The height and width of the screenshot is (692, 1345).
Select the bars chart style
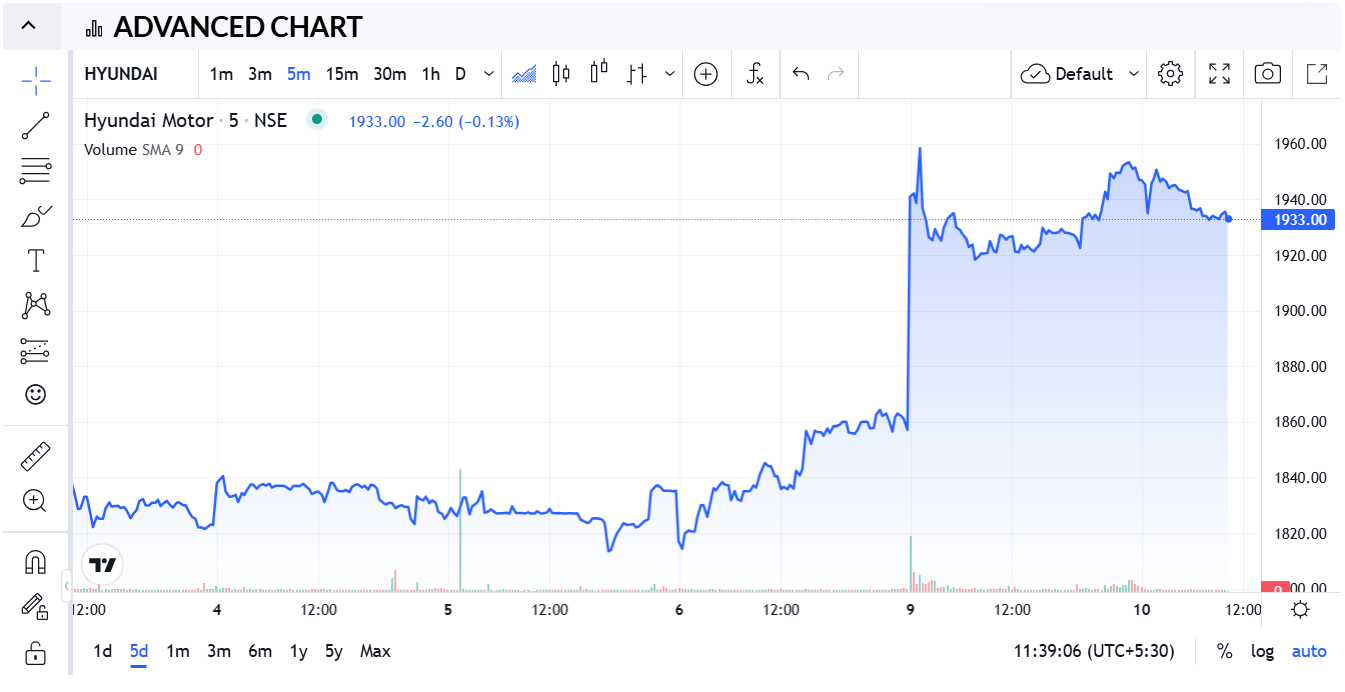pyautogui.click(x=637, y=74)
